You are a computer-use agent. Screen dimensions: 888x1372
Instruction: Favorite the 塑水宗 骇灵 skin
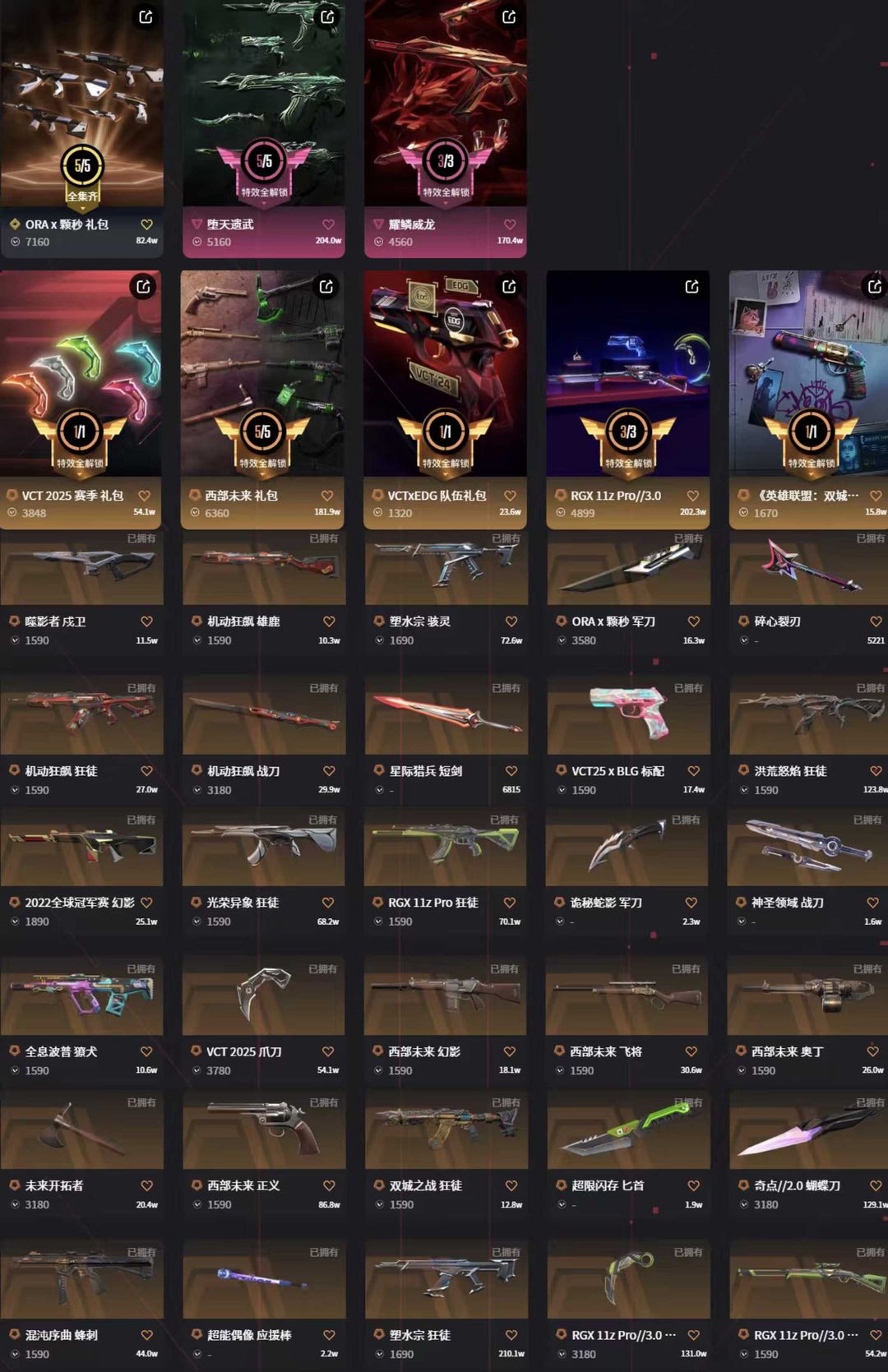[x=511, y=621]
